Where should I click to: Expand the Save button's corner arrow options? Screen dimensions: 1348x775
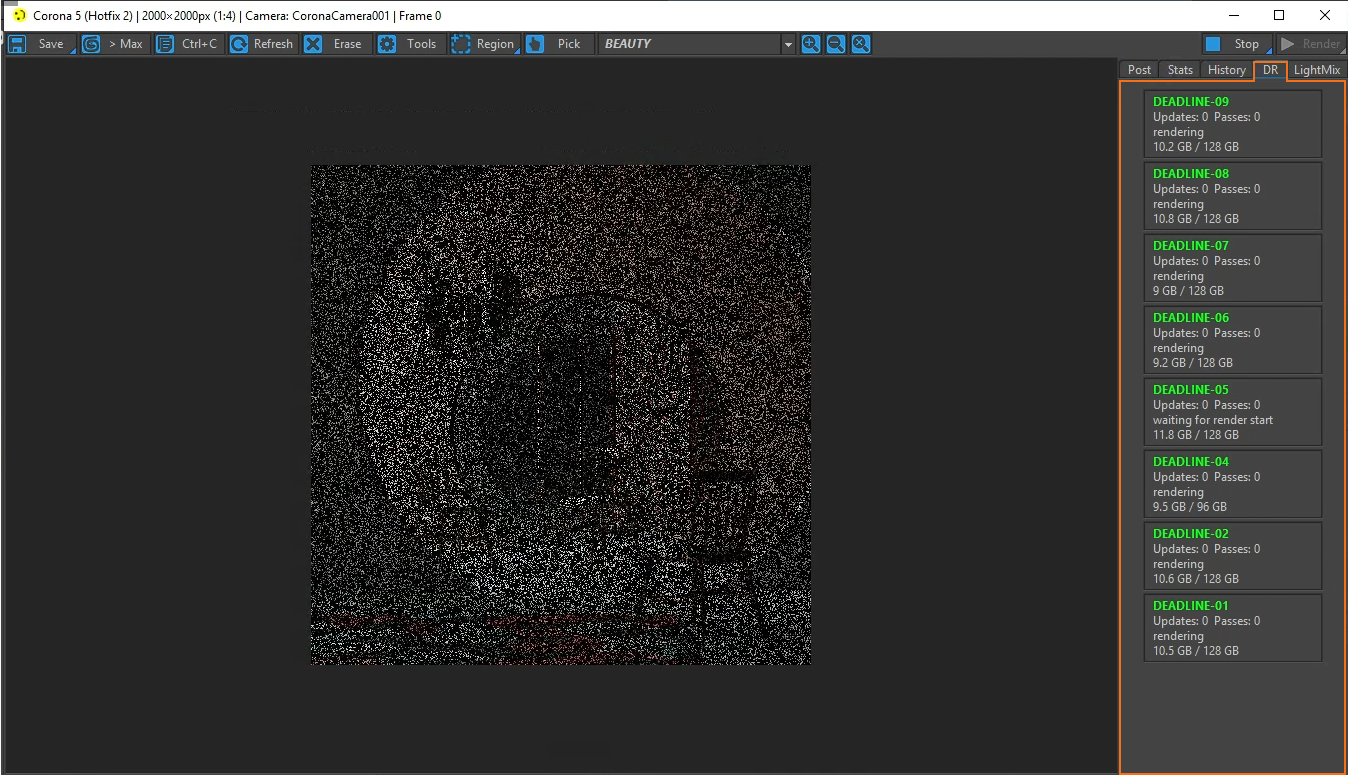pos(72,51)
